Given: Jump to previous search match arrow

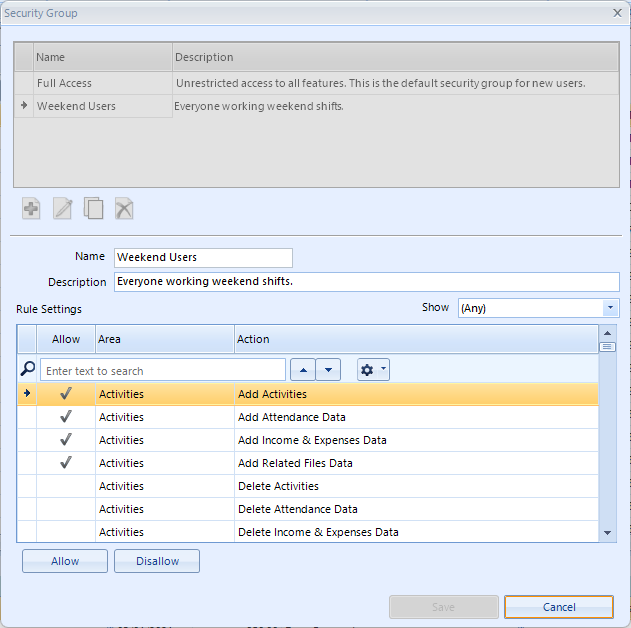Looking at the screenshot, I should pyautogui.click(x=303, y=370).
